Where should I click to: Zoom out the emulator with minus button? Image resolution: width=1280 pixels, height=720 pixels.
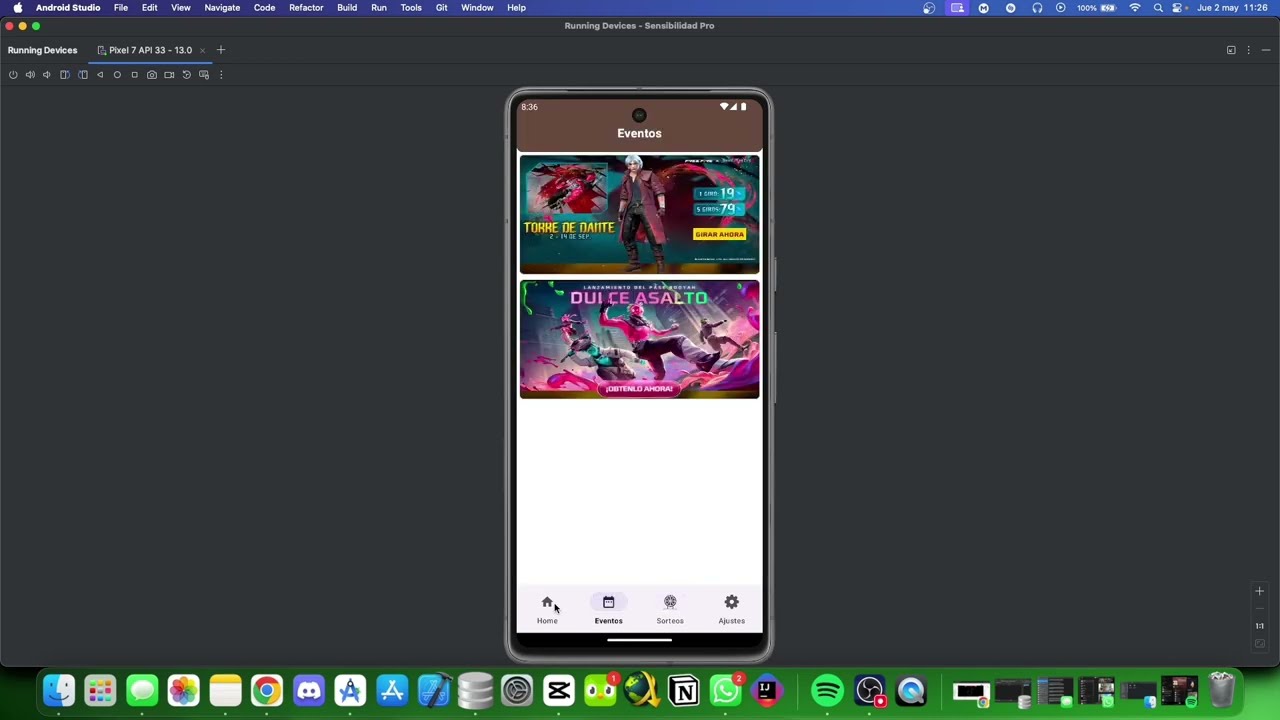pos(1260,609)
